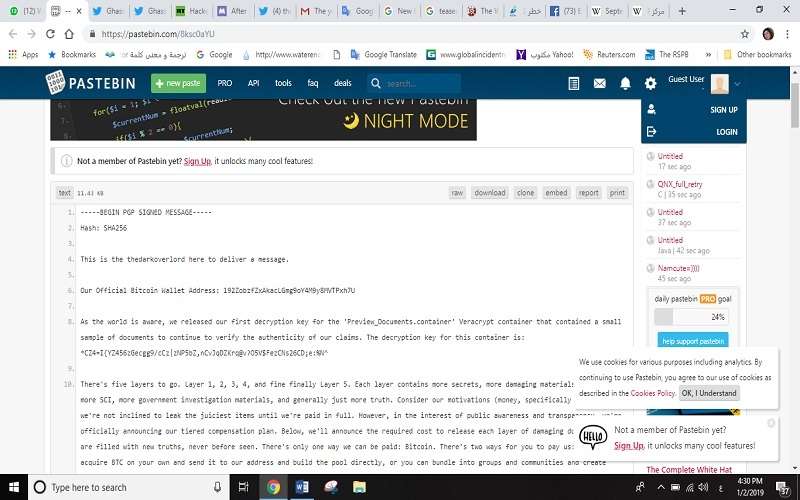Click the Windows taskbar search box

coord(129,487)
